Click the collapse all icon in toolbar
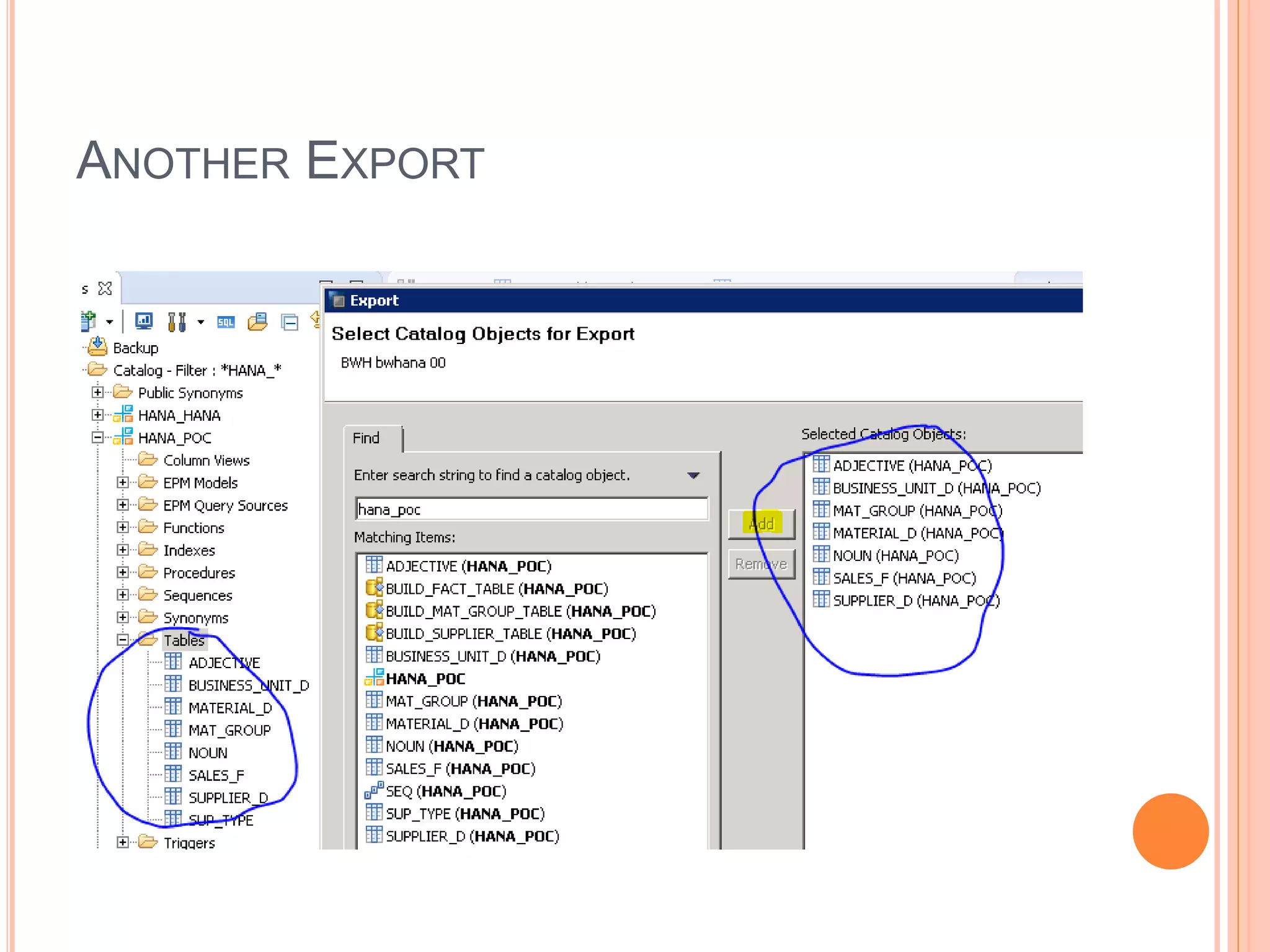Viewport: 1270px width, 952px height. 290,322
